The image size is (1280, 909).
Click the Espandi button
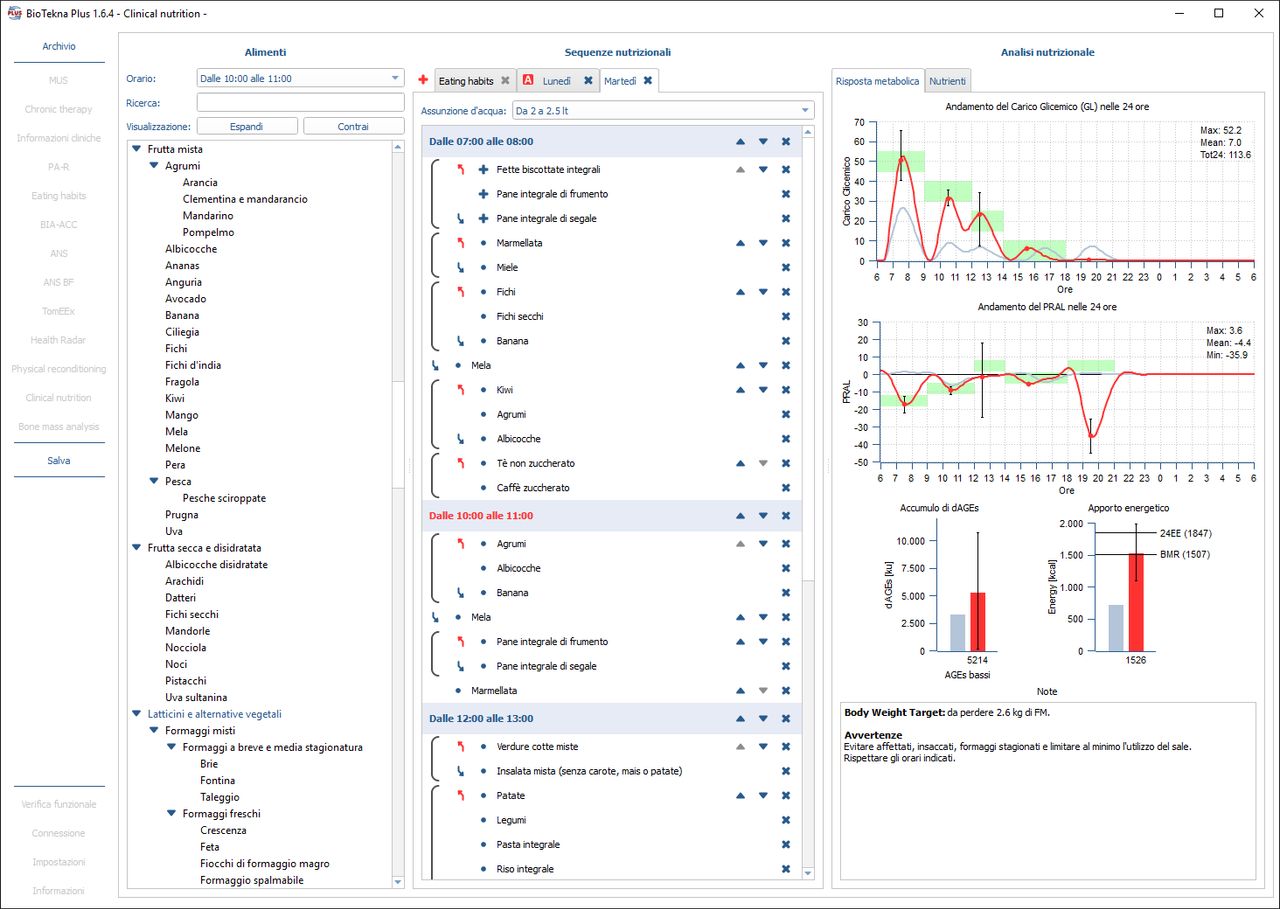247,127
